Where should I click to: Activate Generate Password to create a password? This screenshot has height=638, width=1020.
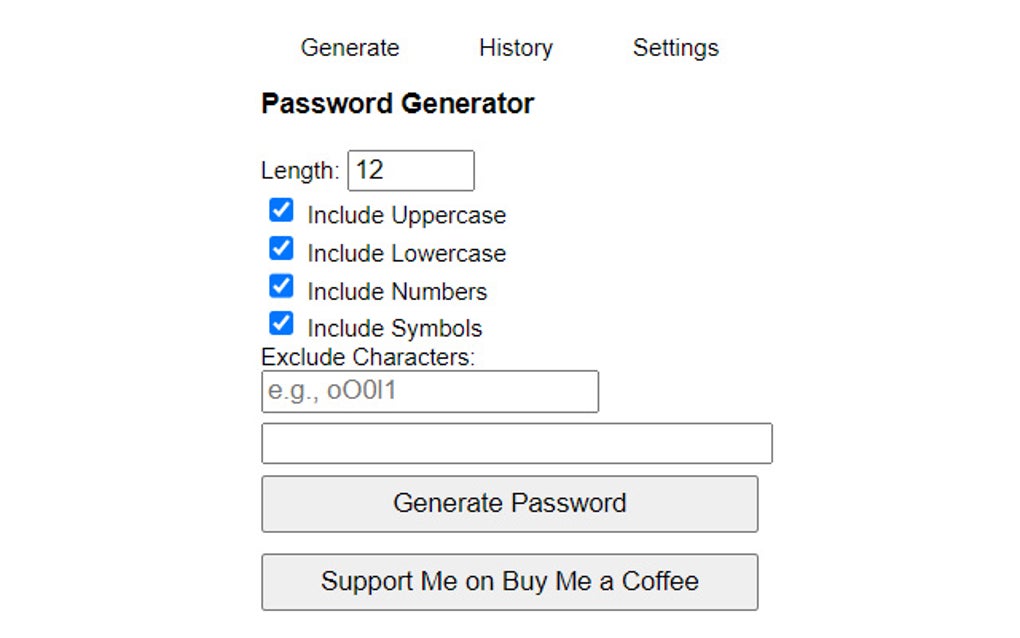pos(509,503)
